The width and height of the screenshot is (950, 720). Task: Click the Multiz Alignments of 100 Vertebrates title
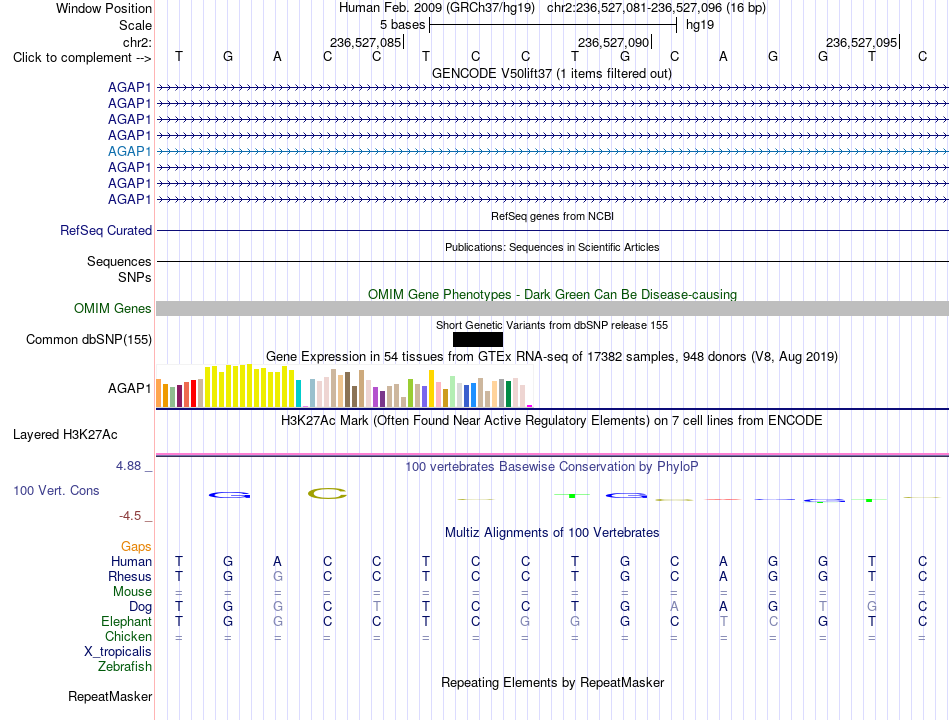pyautogui.click(x=552, y=533)
